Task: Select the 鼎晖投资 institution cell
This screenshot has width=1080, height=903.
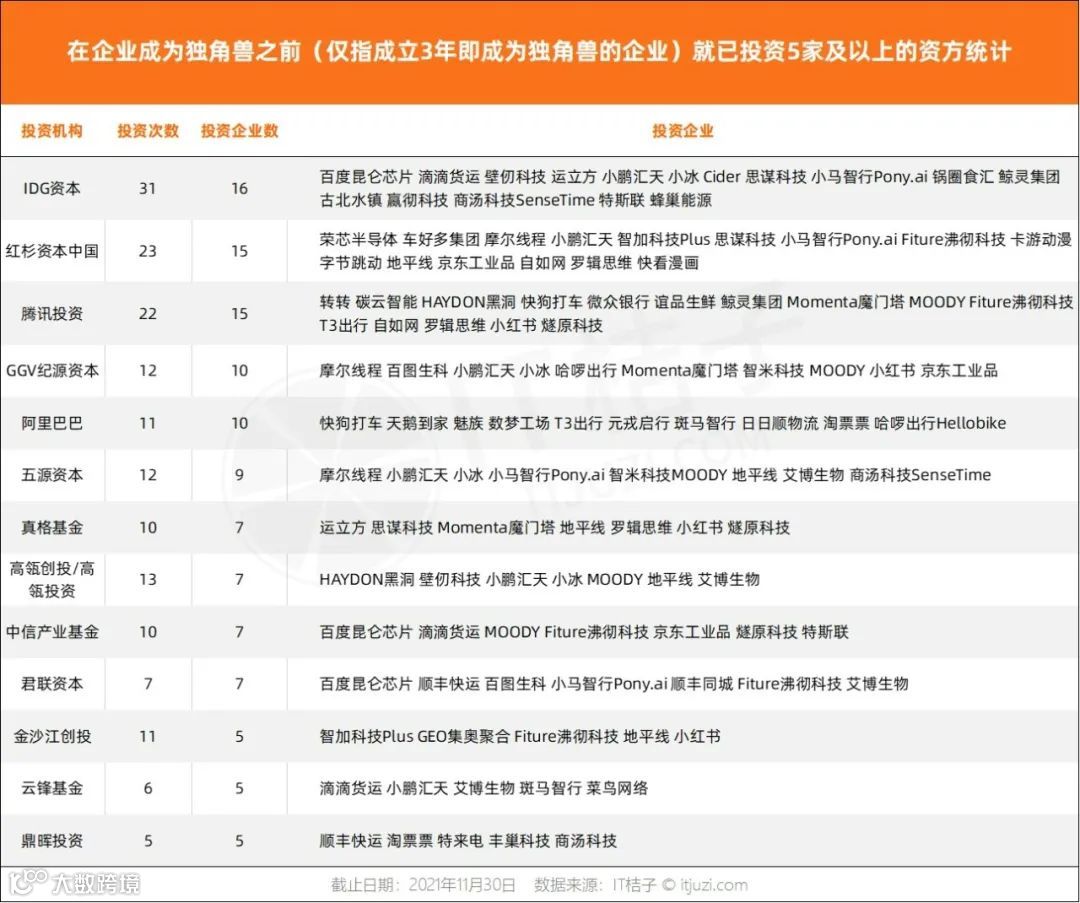Action: click(x=52, y=840)
